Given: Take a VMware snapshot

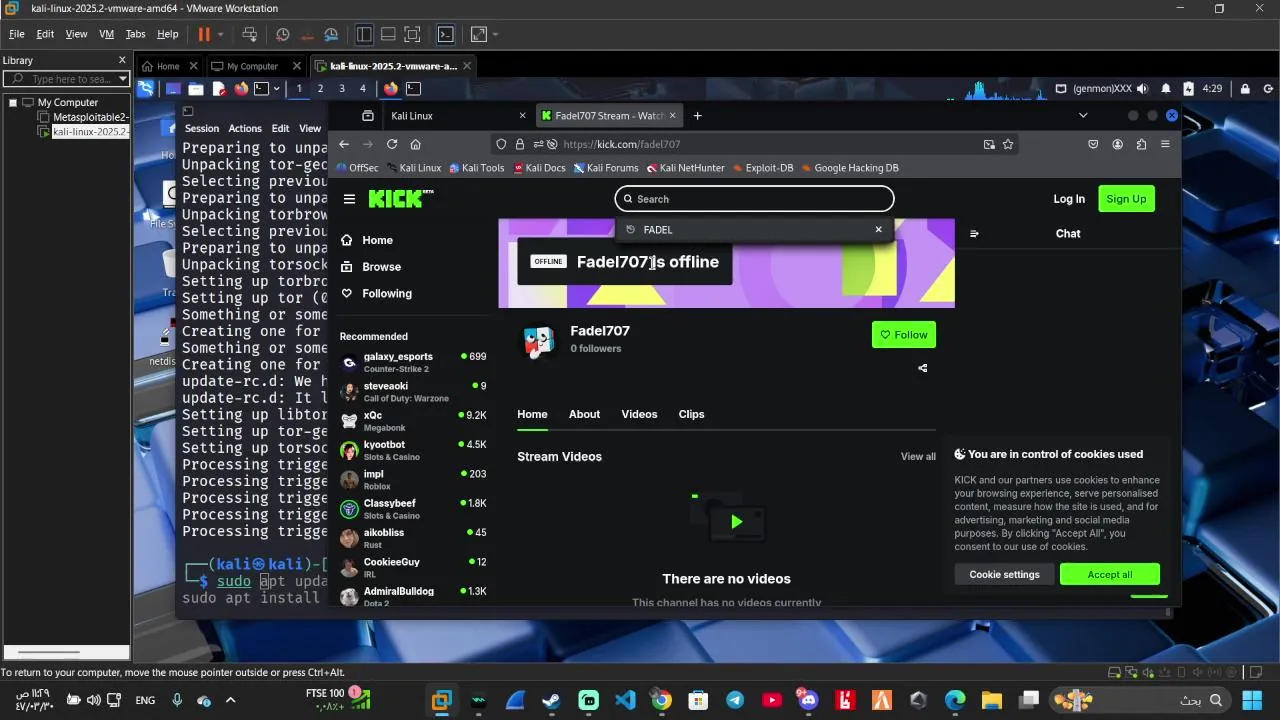Looking at the screenshot, I should [283, 34].
